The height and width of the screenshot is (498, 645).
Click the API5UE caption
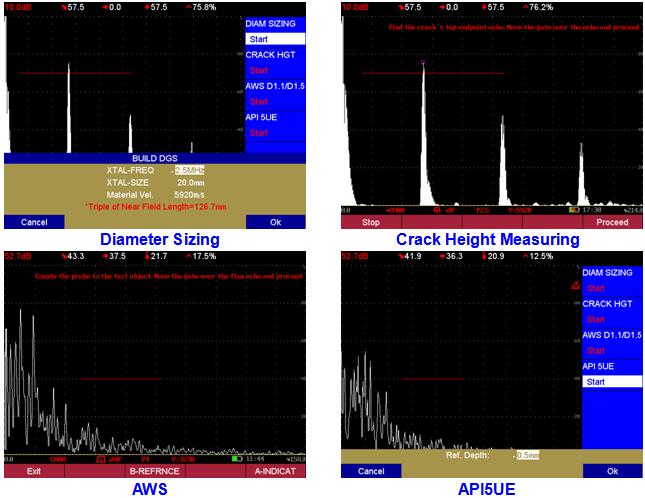pyautogui.click(x=486, y=489)
